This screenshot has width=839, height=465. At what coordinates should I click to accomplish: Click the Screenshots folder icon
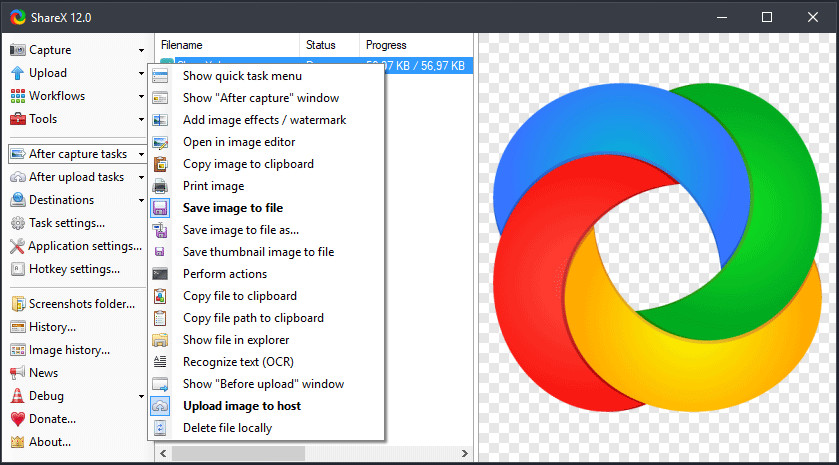(x=18, y=304)
